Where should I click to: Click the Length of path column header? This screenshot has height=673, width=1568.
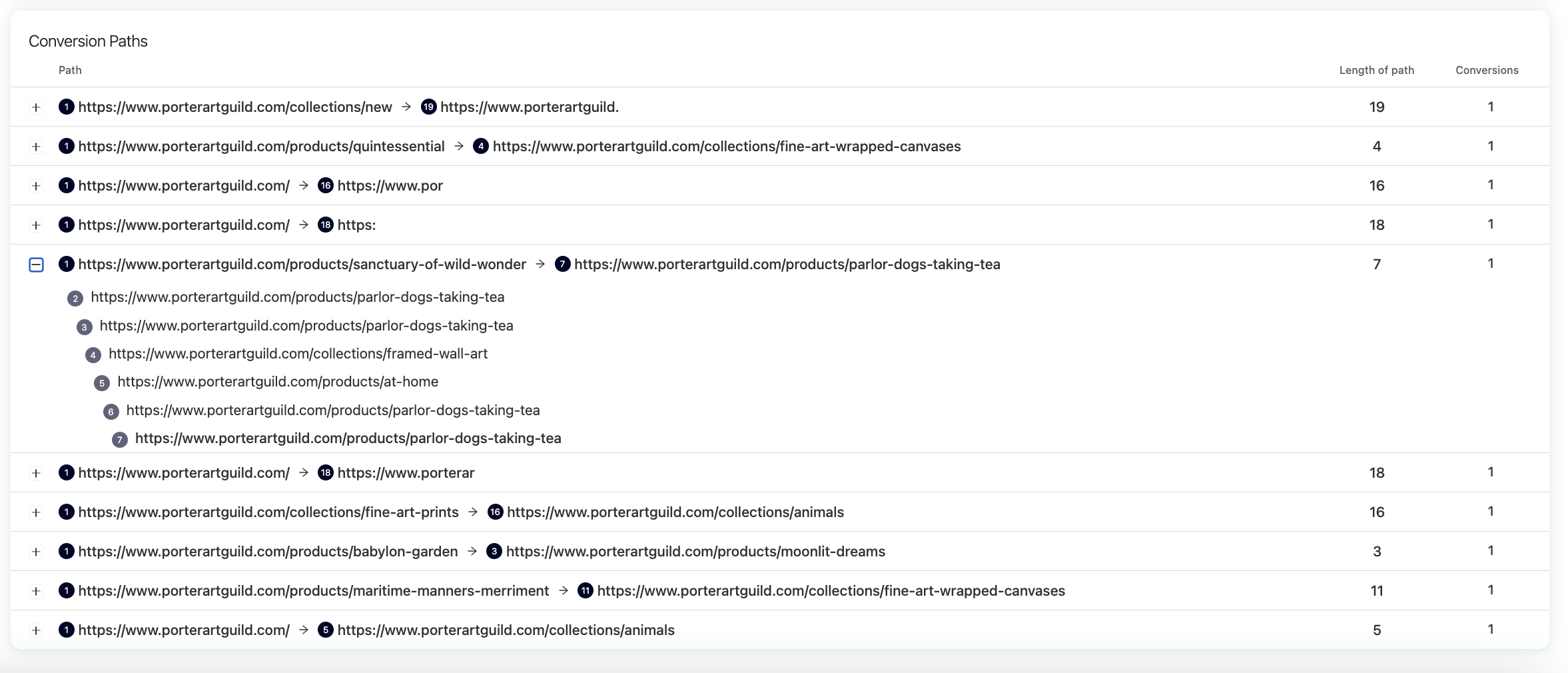click(1376, 70)
